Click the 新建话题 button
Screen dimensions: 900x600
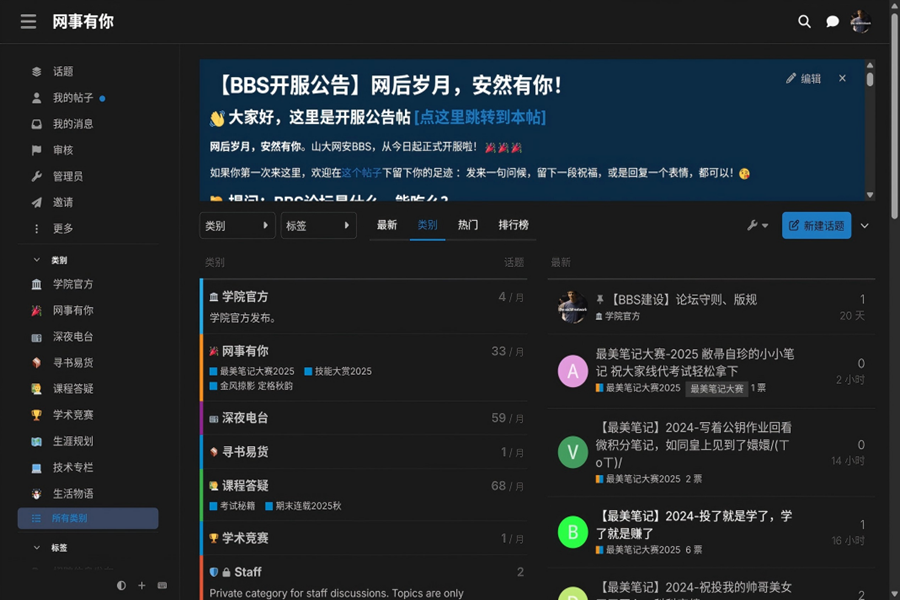coord(816,225)
